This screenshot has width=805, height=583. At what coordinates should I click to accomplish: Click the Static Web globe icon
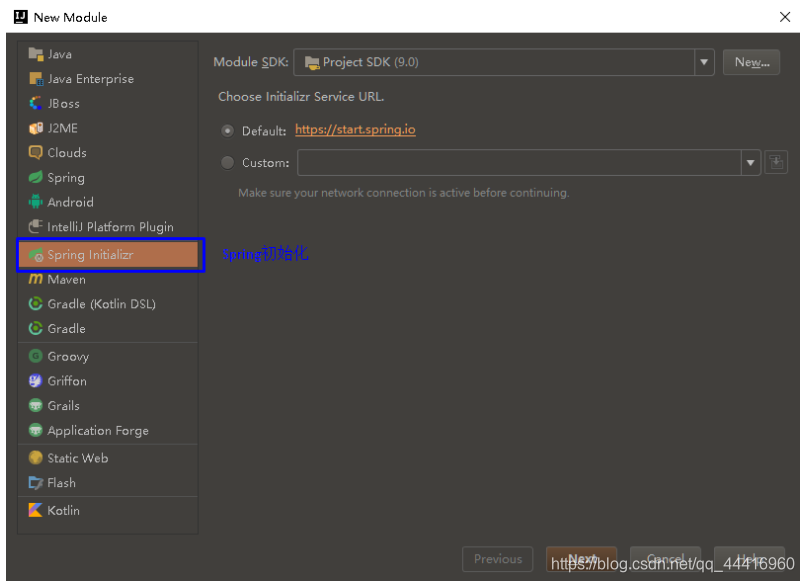point(35,458)
